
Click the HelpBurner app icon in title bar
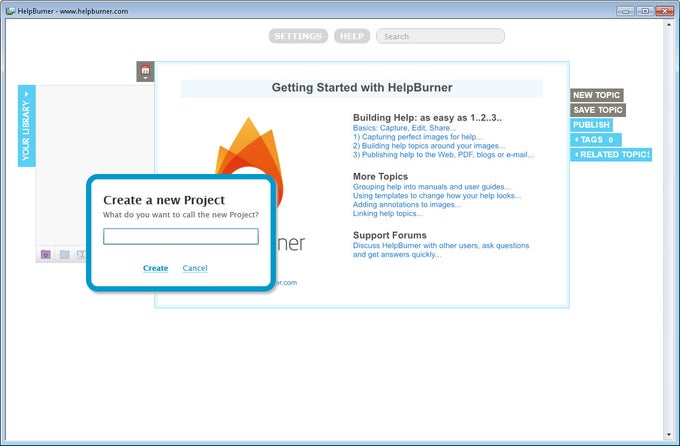pos(10,10)
